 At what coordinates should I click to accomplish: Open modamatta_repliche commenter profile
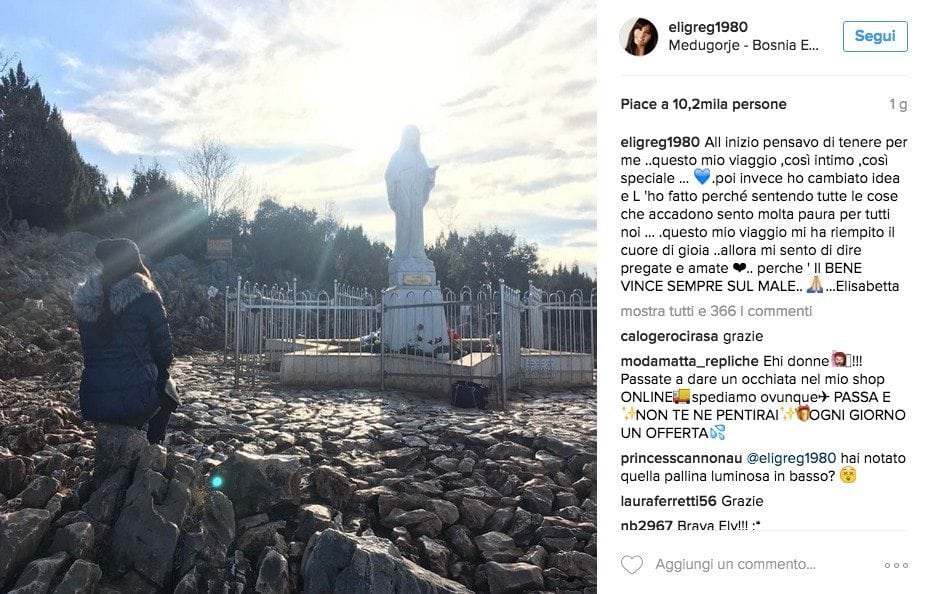[690, 361]
